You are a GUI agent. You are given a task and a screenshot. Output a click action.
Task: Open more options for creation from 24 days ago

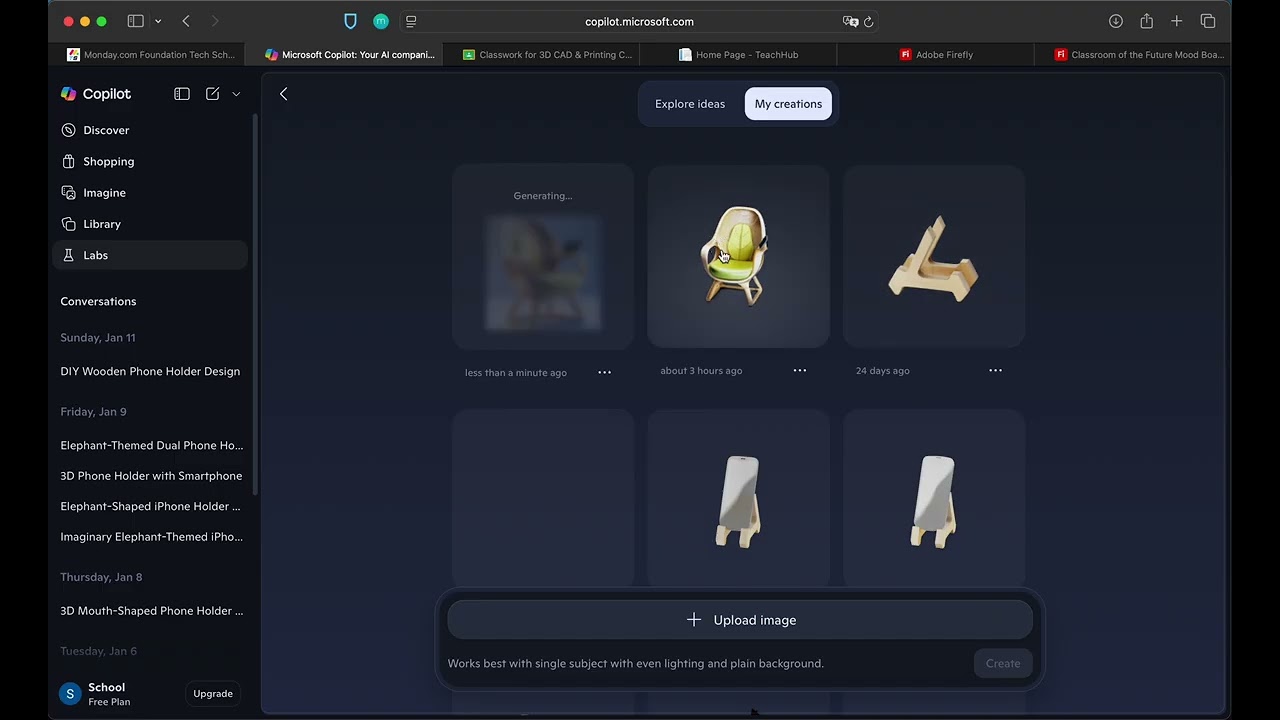(x=995, y=370)
